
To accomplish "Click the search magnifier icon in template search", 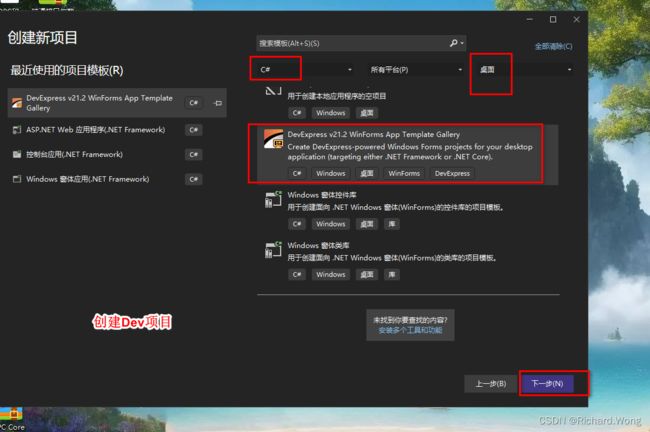I will coord(454,43).
